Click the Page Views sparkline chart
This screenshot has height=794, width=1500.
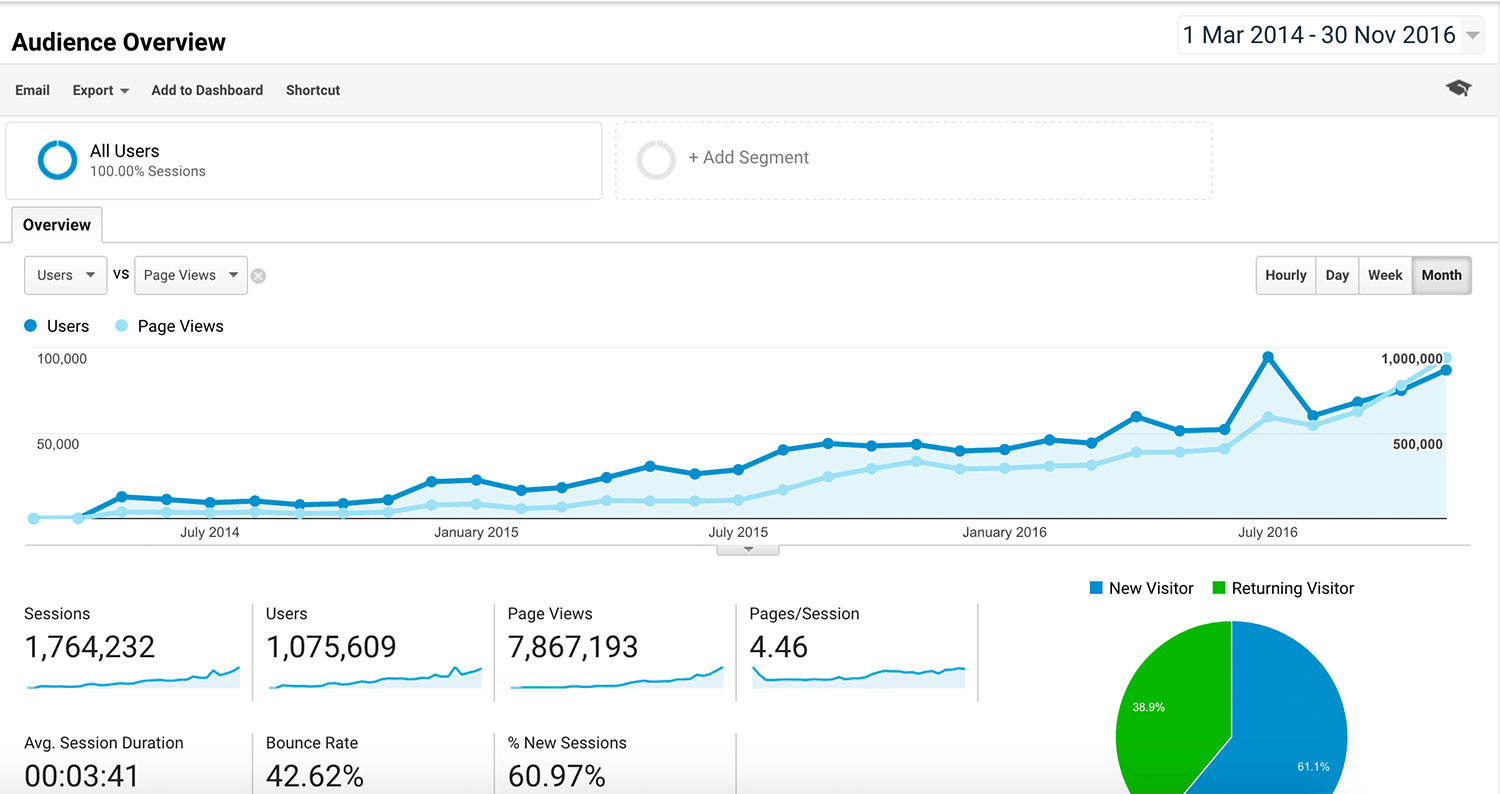click(x=616, y=677)
